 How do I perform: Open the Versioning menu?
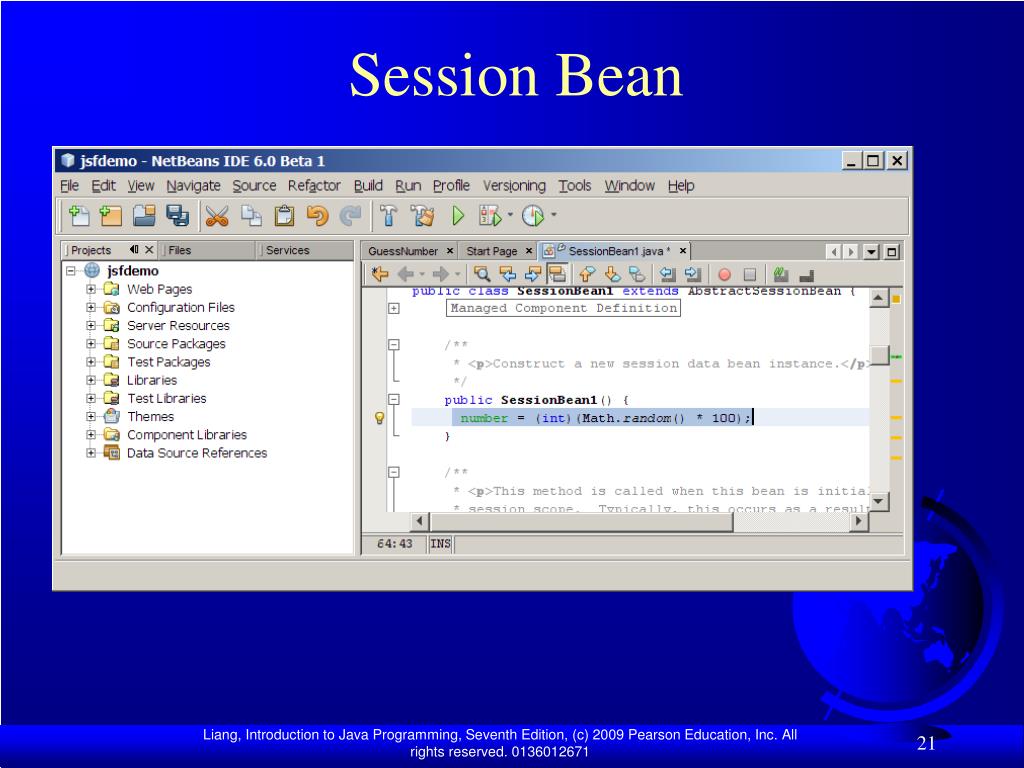[x=514, y=186]
